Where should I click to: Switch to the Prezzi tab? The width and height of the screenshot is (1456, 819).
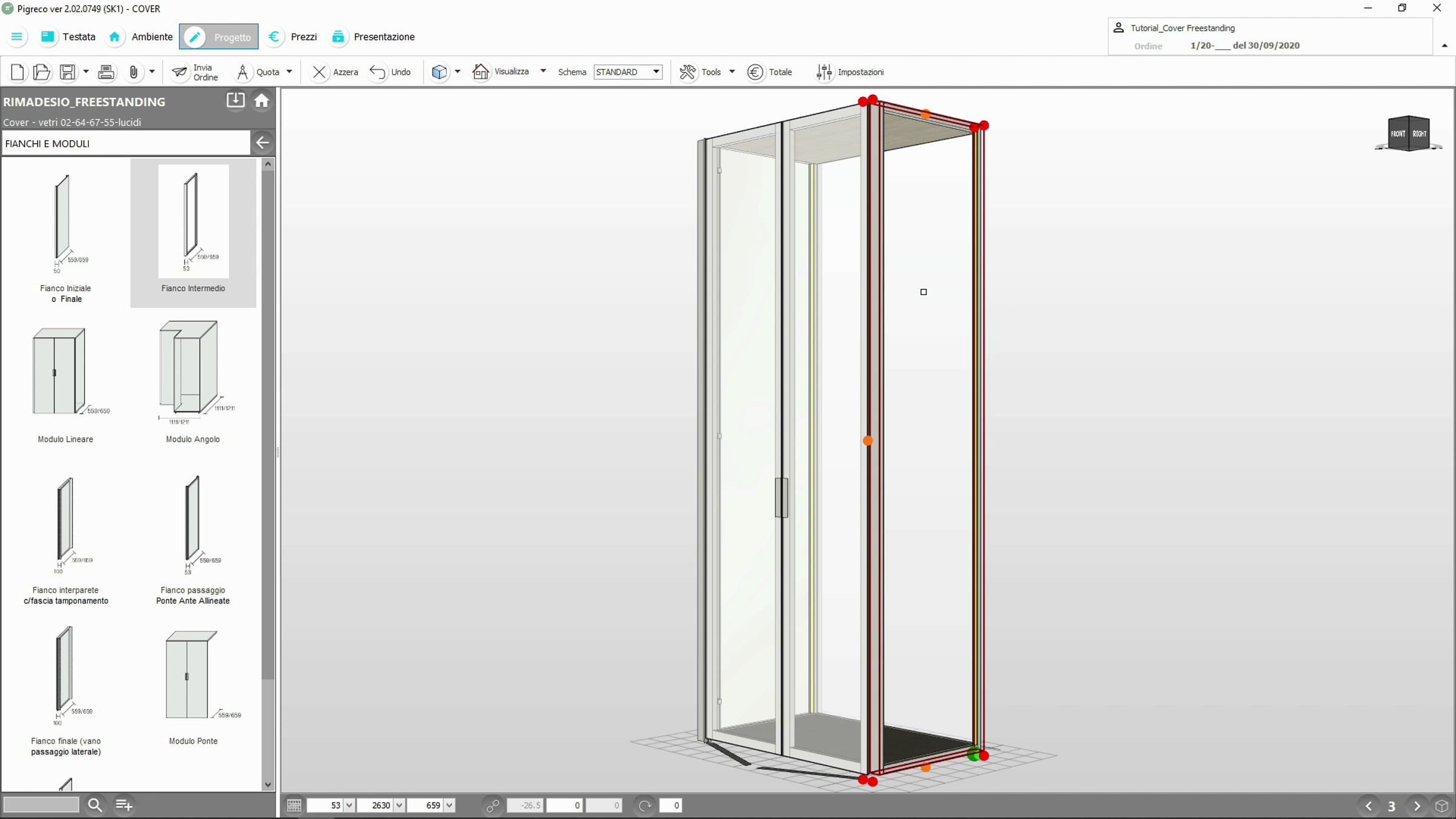[303, 37]
